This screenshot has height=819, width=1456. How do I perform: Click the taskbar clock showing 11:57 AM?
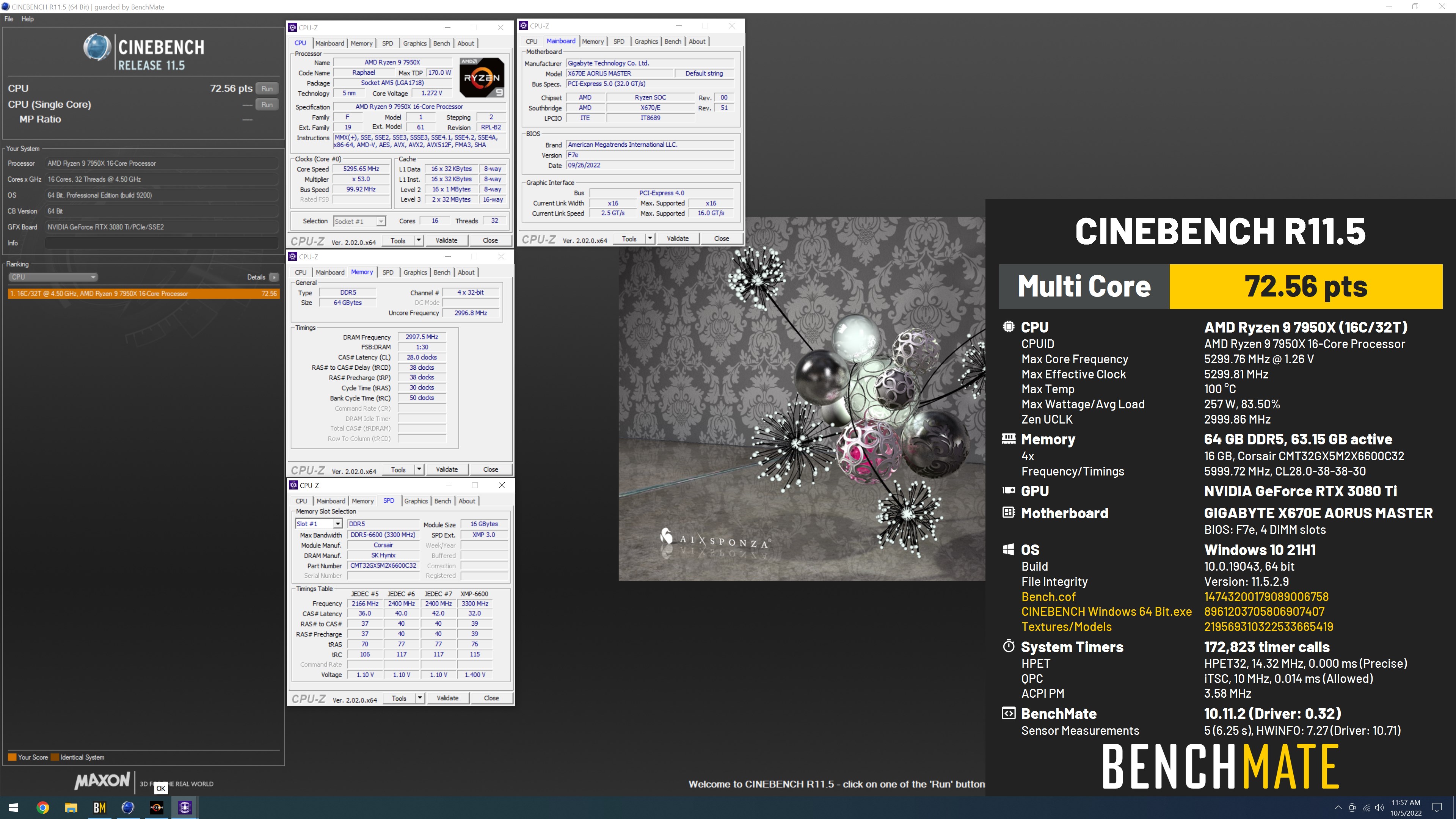[x=1406, y=808]
